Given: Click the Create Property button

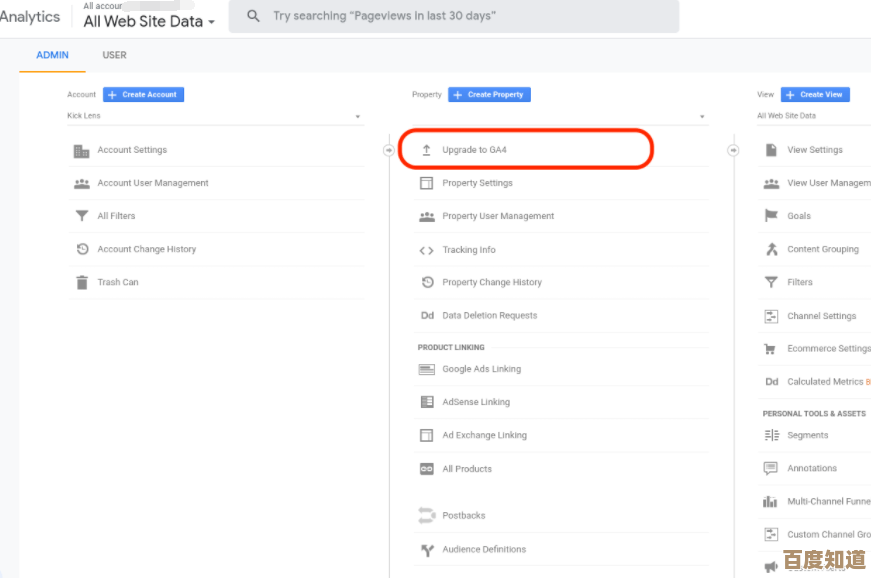Looking at the screenshot, I should (489, 95).
